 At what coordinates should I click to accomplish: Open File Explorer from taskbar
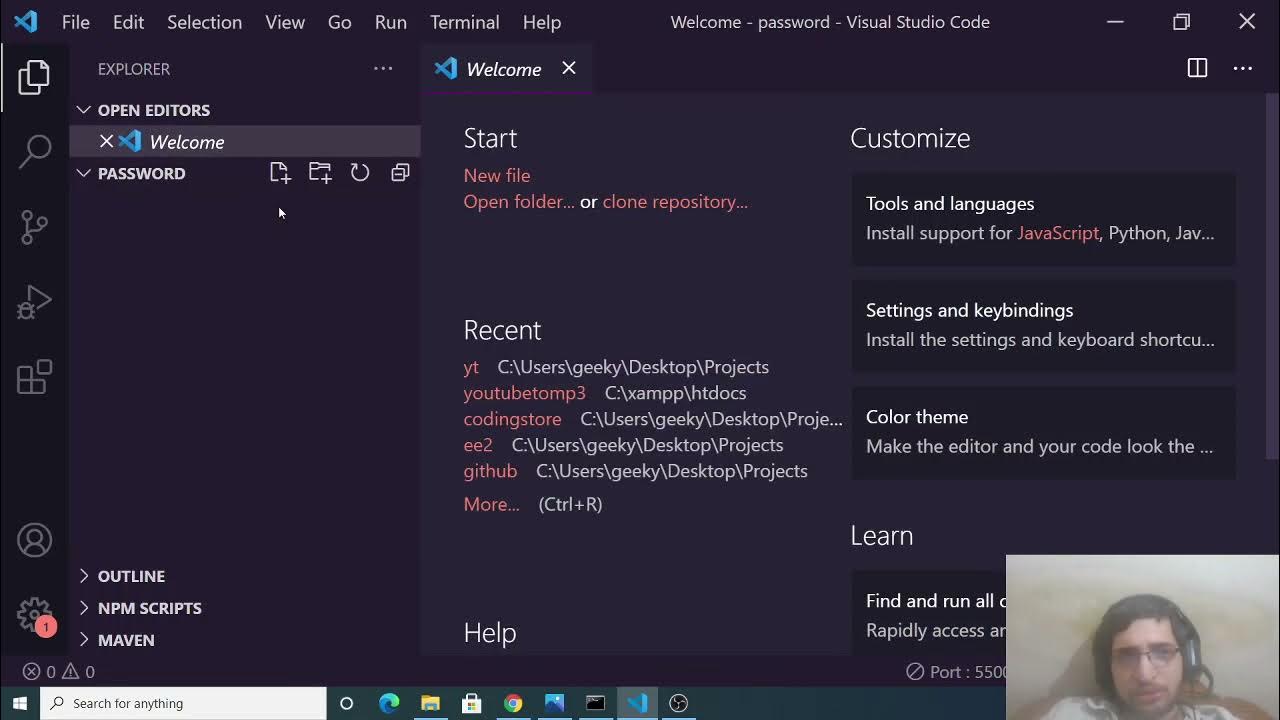(x=430, y=703)
